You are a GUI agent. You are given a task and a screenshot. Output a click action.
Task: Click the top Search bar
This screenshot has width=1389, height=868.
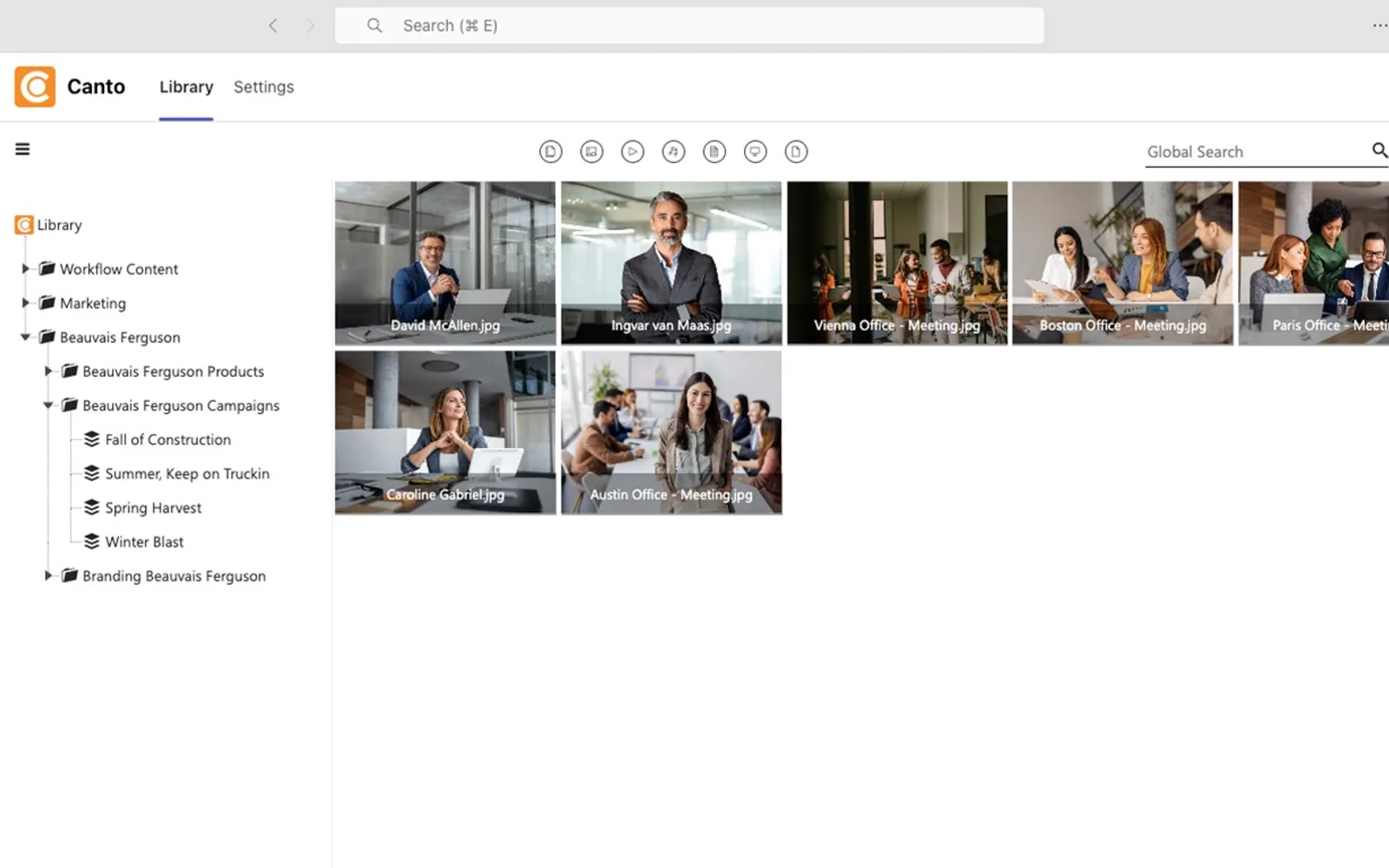coord(689,26)
